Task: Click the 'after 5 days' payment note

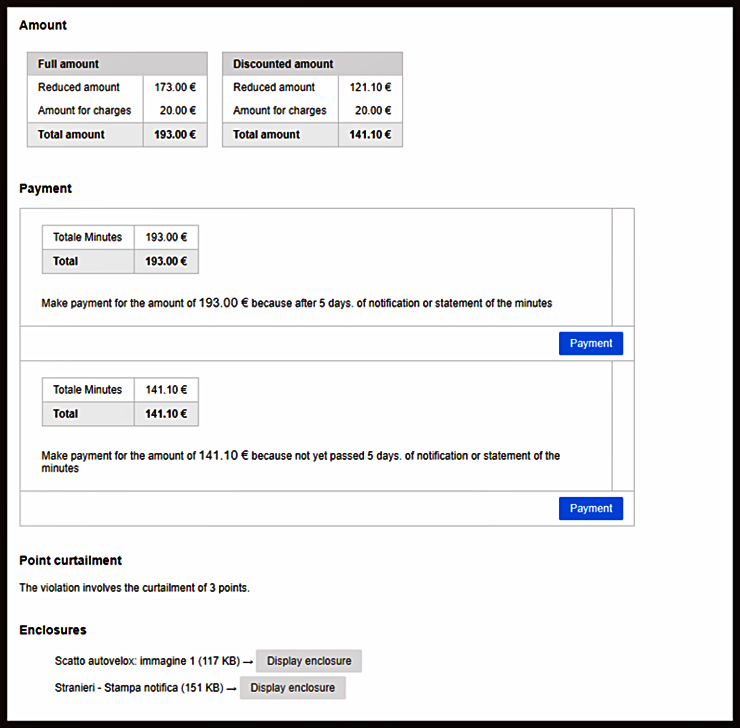Action: click(296, 303)
